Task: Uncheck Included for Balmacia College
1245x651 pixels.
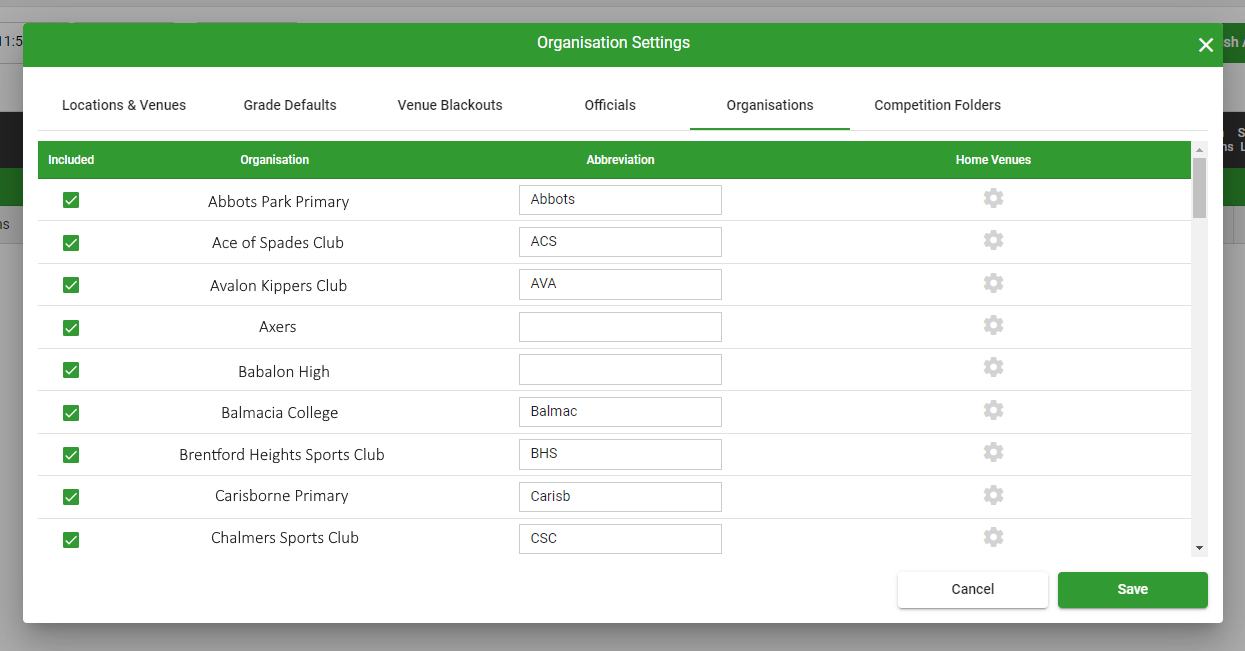Action: click(71, 413)
